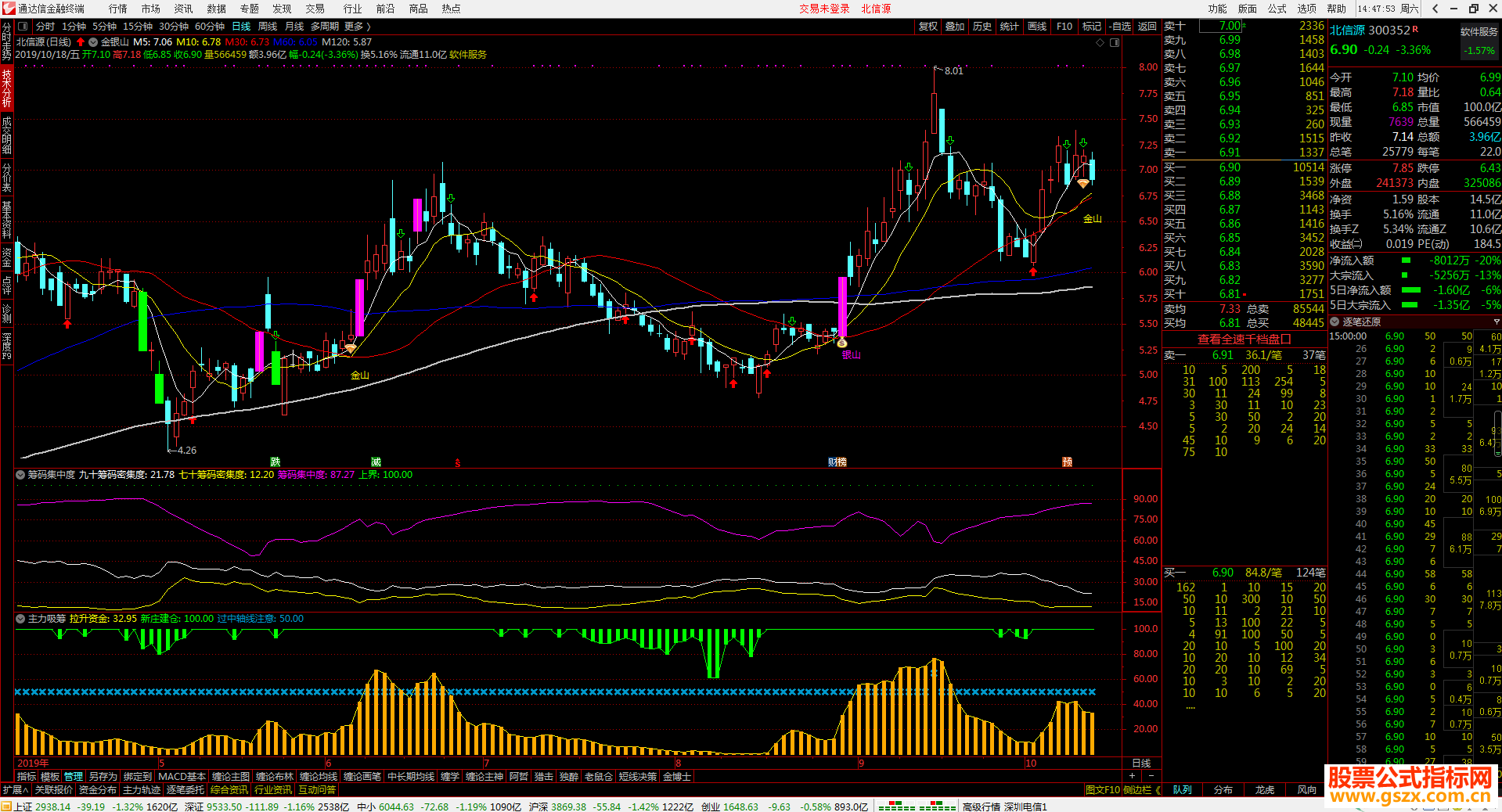Switch to 月线 monthly period
This screenshot has width=1502, height=812.
[x=294, y=27]
